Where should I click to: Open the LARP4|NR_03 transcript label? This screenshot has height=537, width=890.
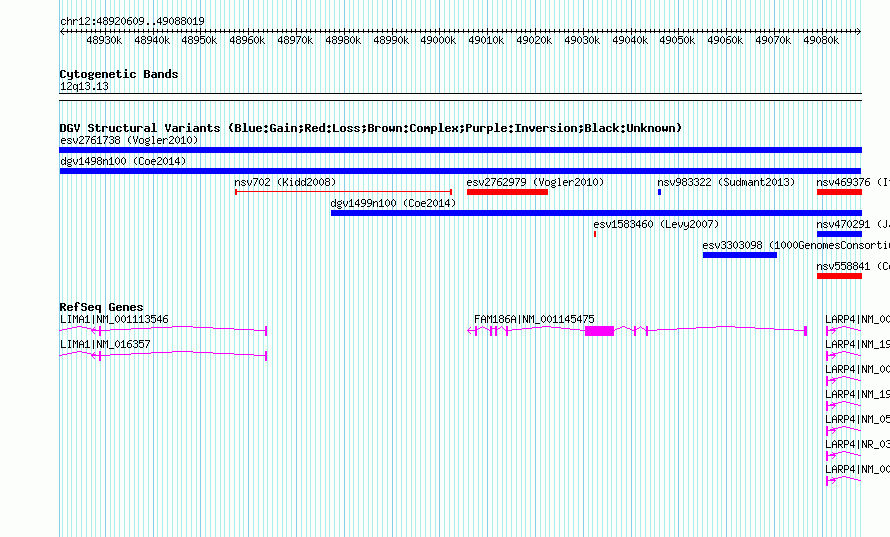[x=858, y=444]
